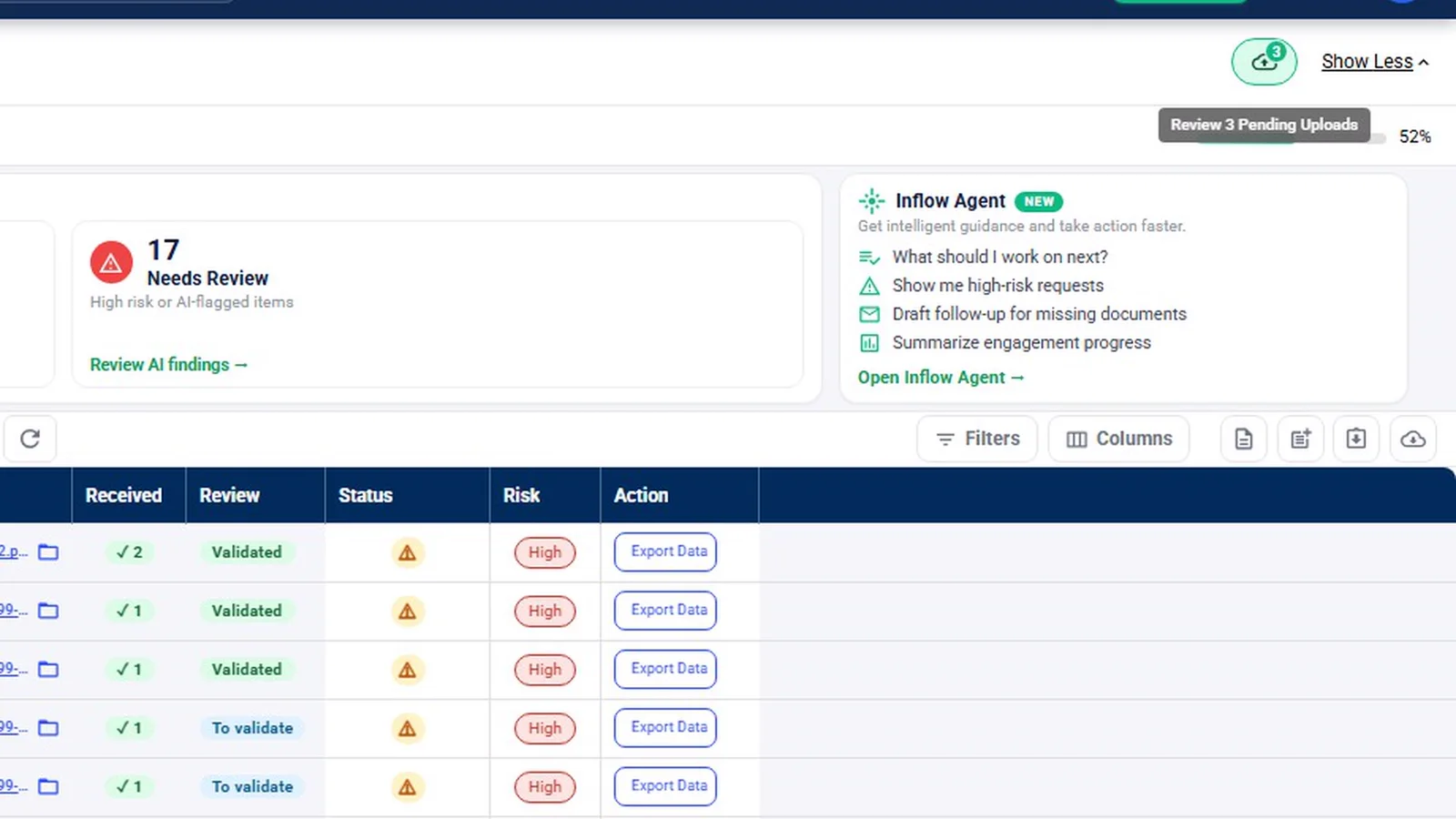This screenshot has height=819, width=1456.
Task: Click the 17 Needs Review count
Action: [x=164, y=250]
